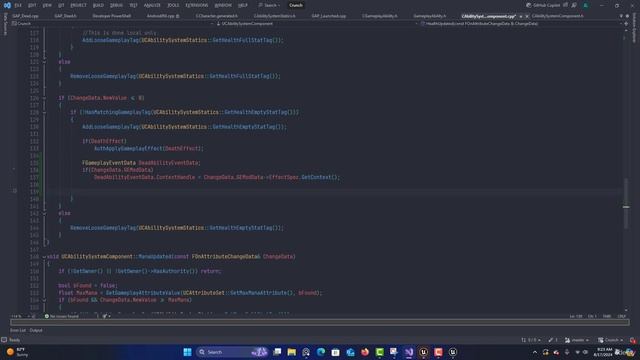This screenshot has width=640, height=360.
Task: Open Microsoft Store from the taskbar
Action: [x=336, y=352]
